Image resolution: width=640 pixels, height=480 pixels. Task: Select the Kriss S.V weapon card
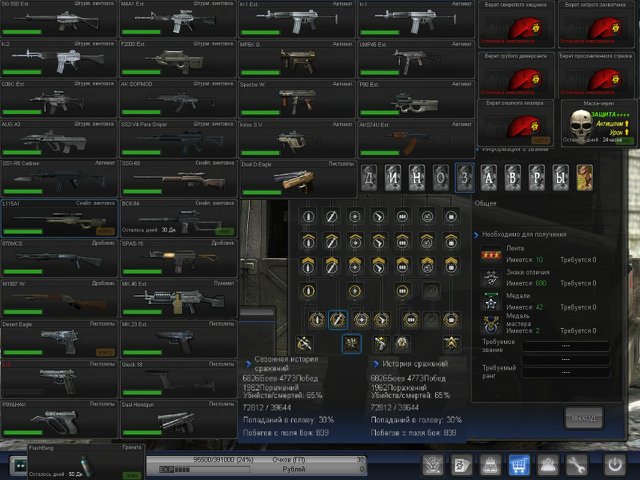[x=297, y=139]
